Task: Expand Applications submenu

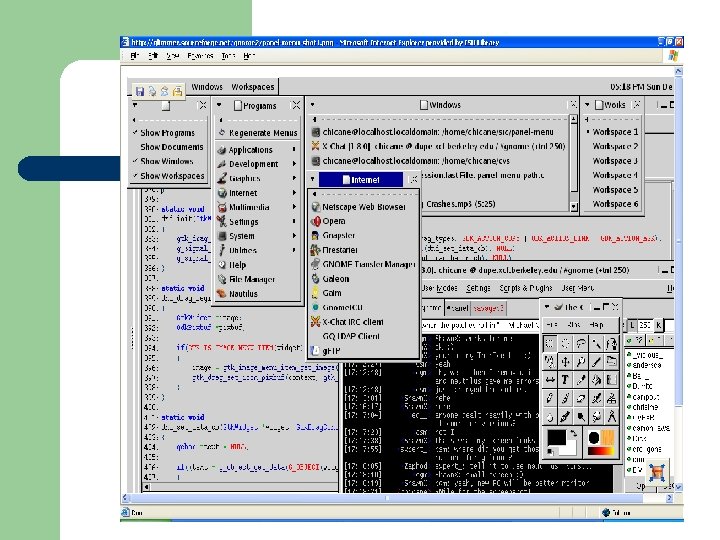Action: coord(257,150)
